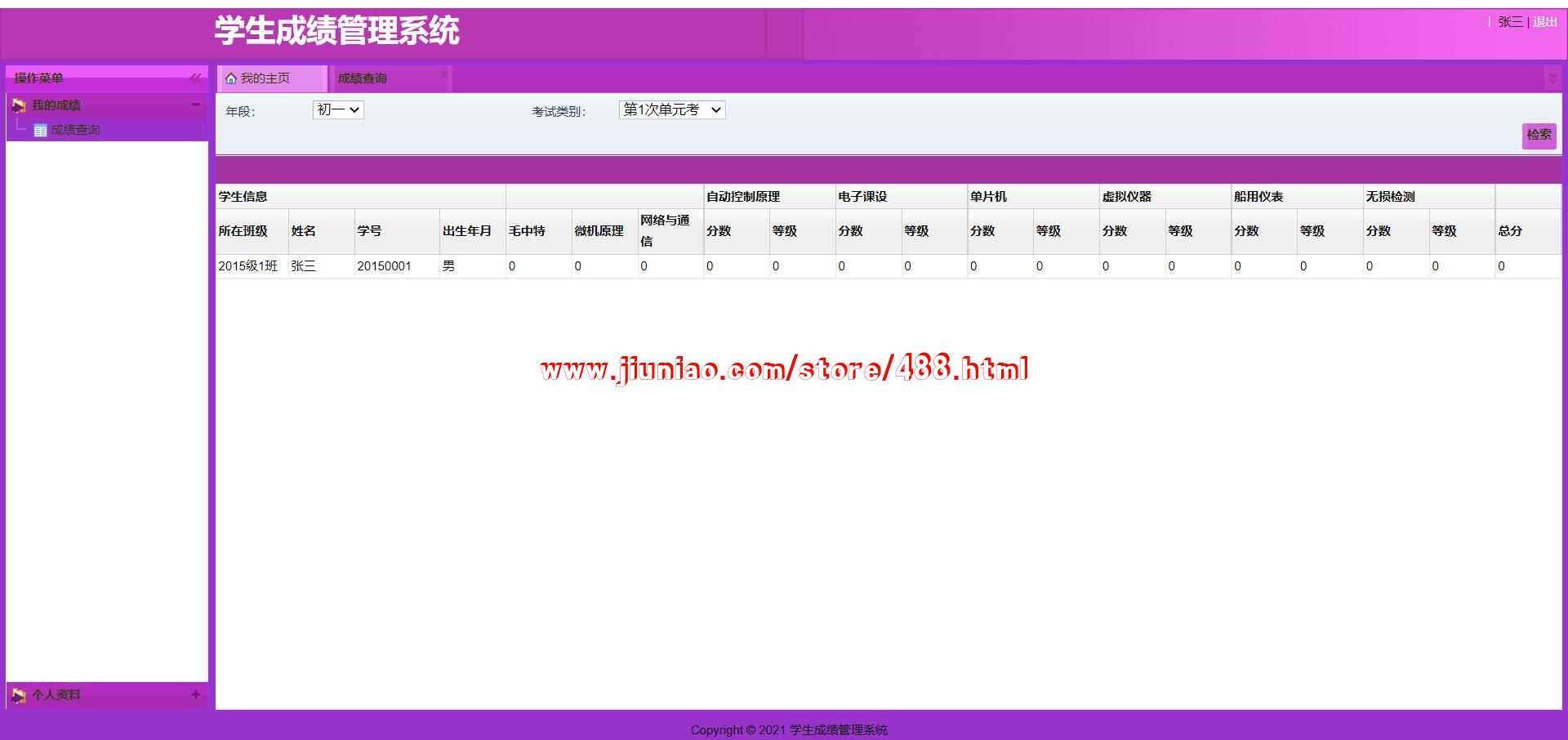
Task: Click 分数 header under 自动控制原理
Action: click(737, 231)
